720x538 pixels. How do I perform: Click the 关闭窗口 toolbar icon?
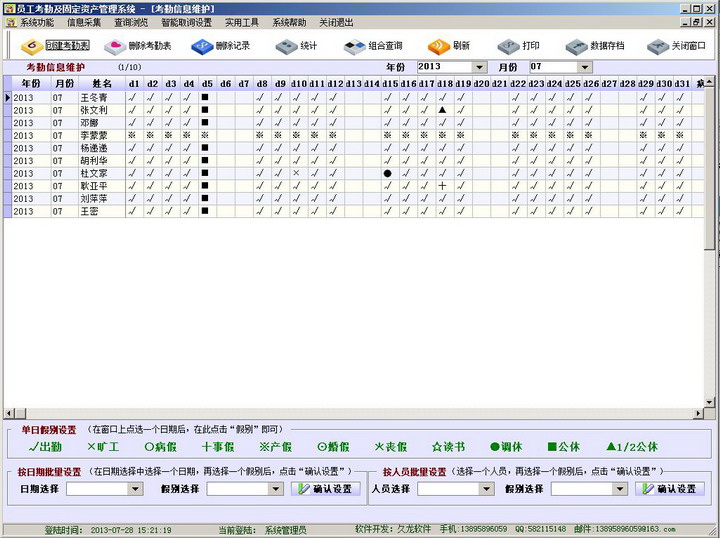coord(658,46)
